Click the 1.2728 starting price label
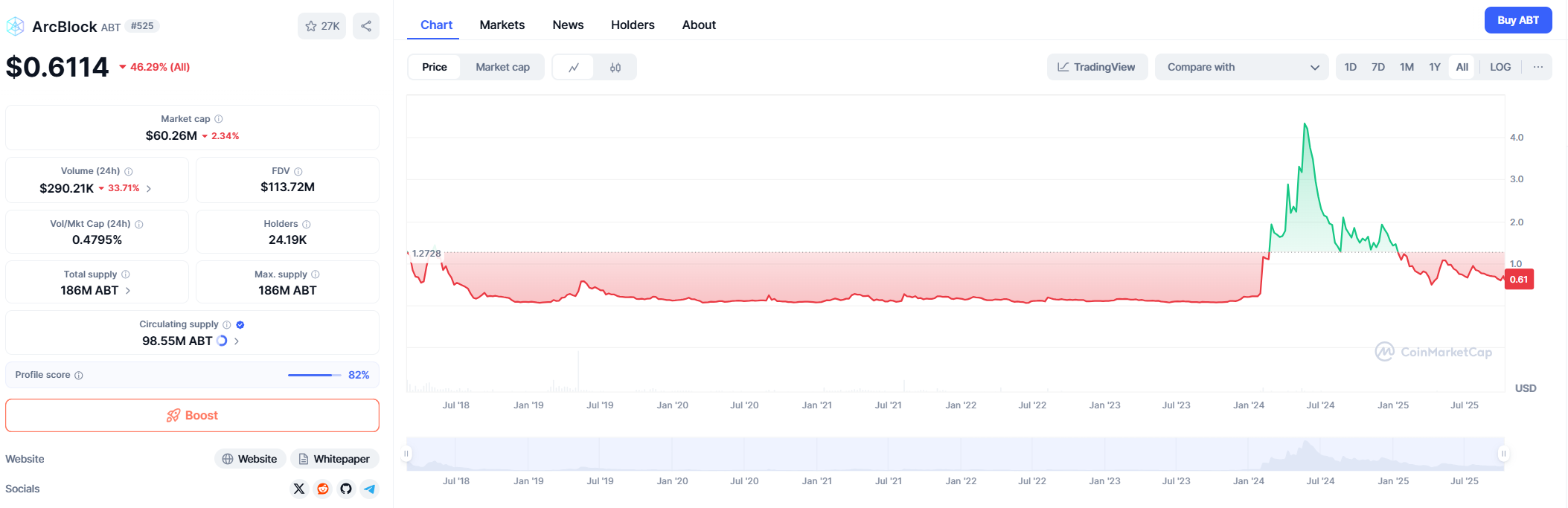Image resolution: width=1568 pixels, height=508 pixels. click(426, 254)
